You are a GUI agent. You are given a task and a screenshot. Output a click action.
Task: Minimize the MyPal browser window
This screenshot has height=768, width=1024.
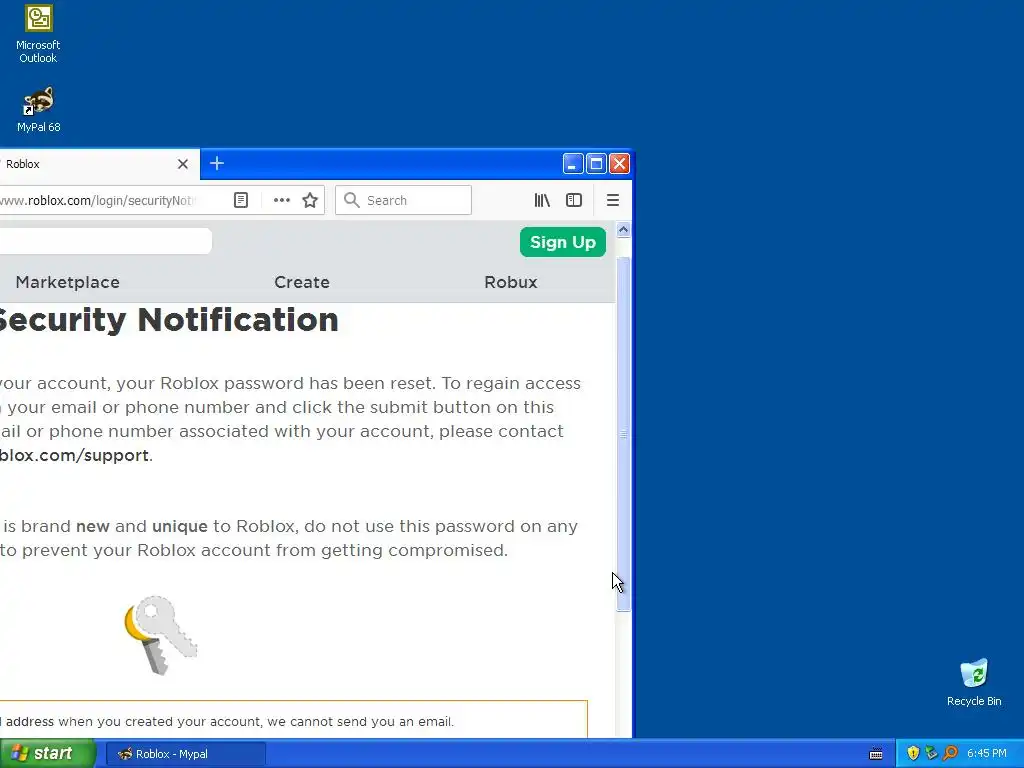tap(573, 163)
